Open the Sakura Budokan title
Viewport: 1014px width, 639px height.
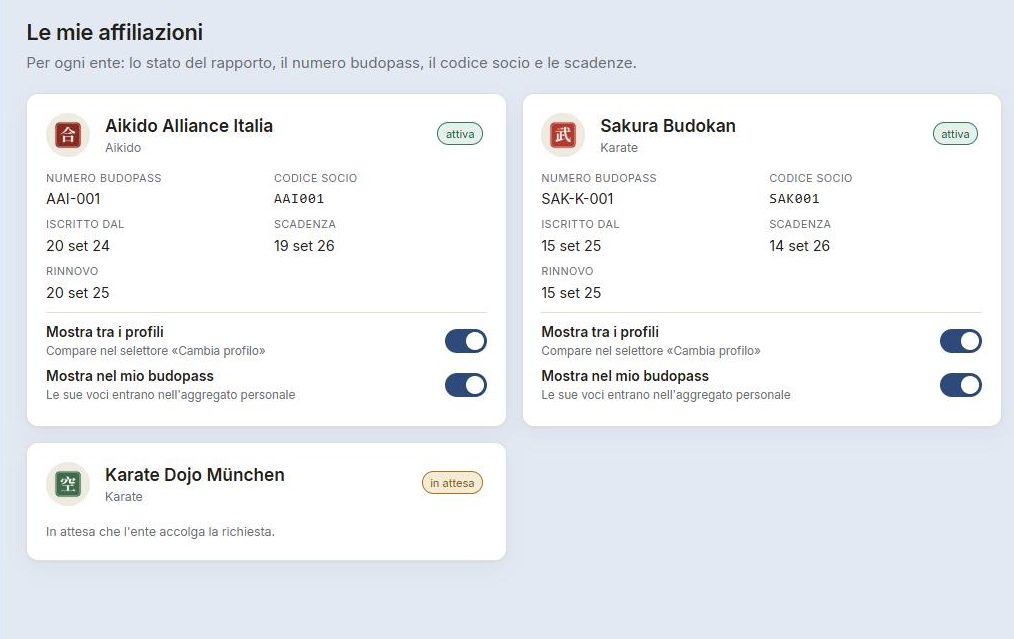click(x=668, y=125)
